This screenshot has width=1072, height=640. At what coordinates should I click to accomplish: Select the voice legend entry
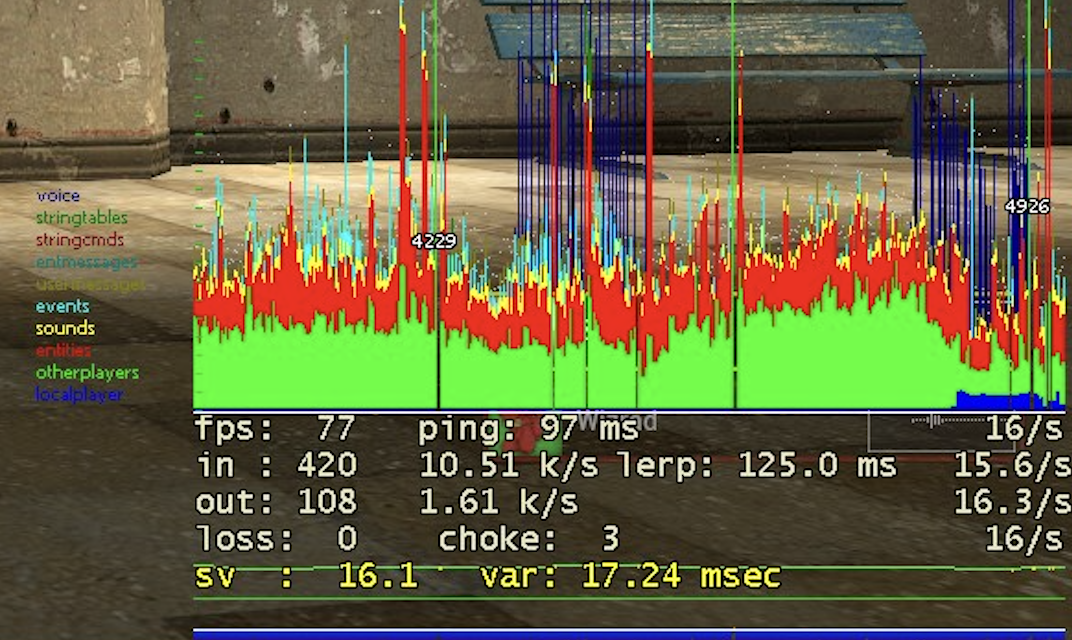click(x=60, y=195)
